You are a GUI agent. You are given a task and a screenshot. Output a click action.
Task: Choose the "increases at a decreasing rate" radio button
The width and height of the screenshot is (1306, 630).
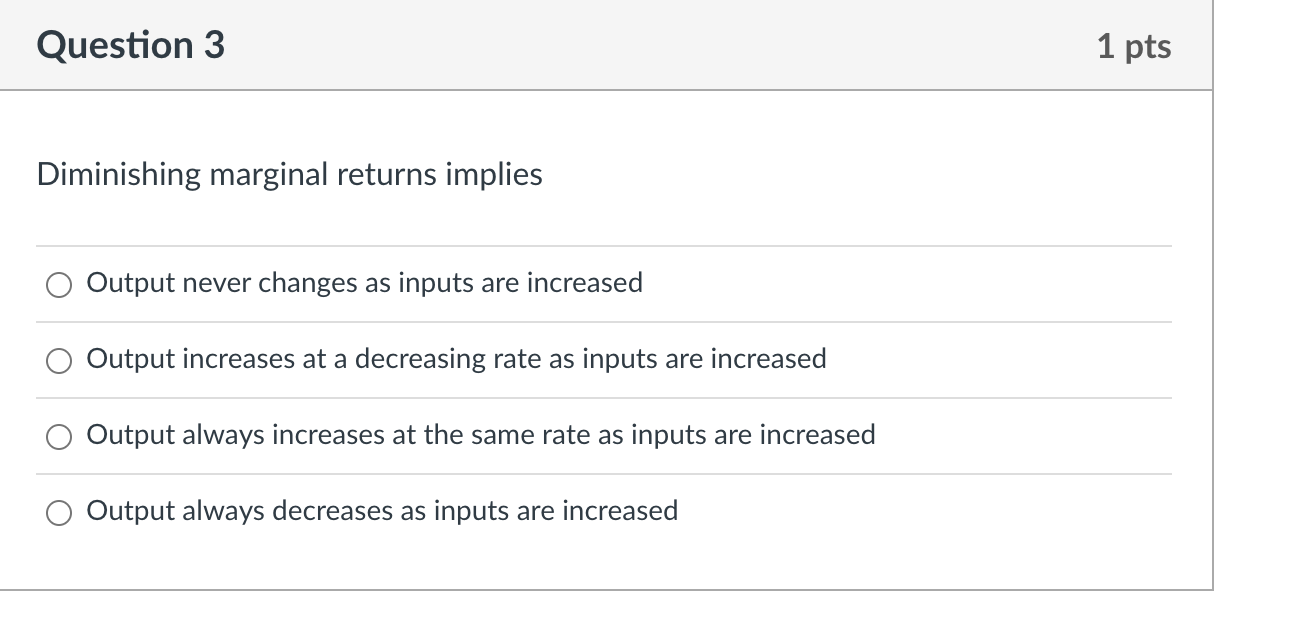(59, 361)
